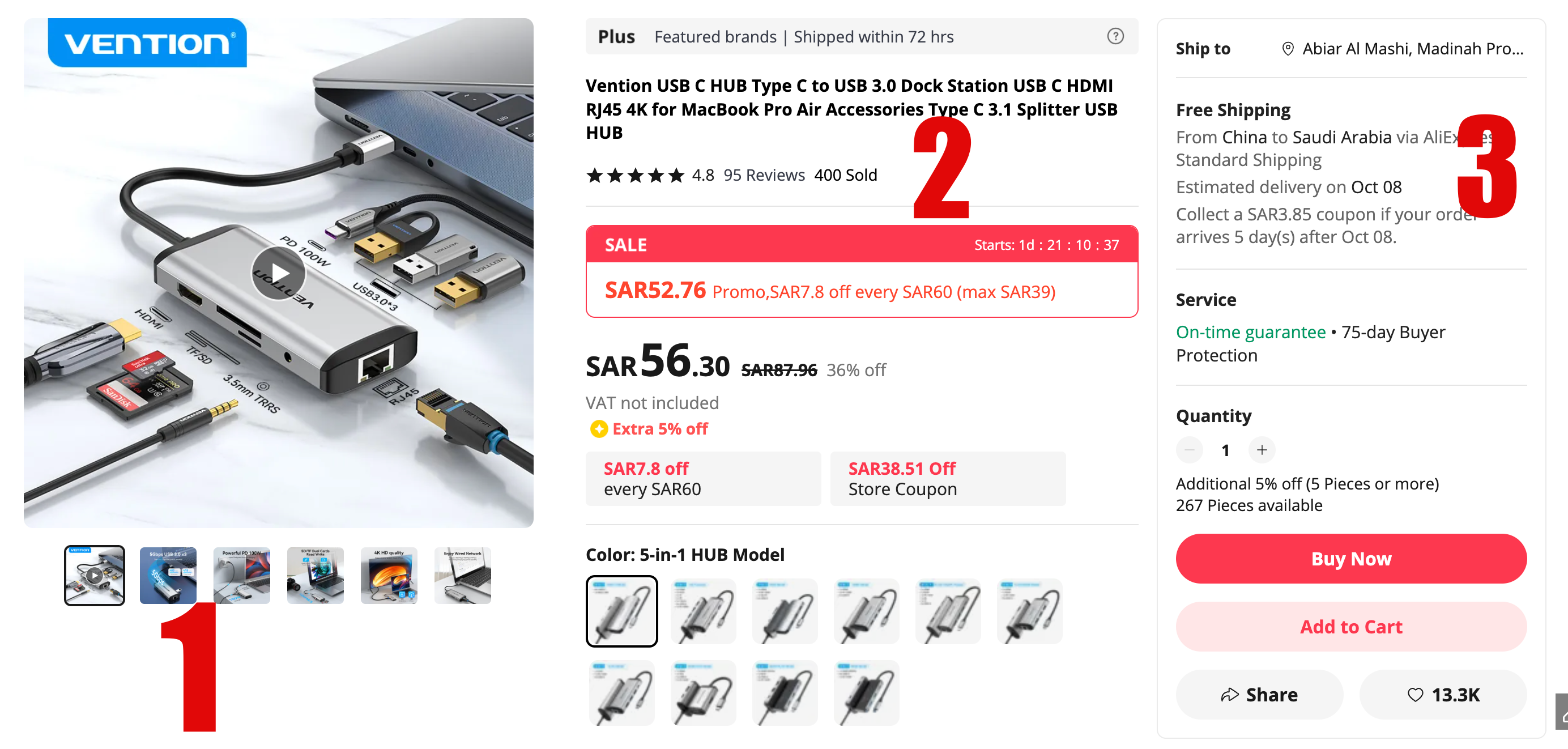1568x749 pixels.
Task: Open the SAR38.51 Off Store Coupon
Action: click(x=947, y=479)
